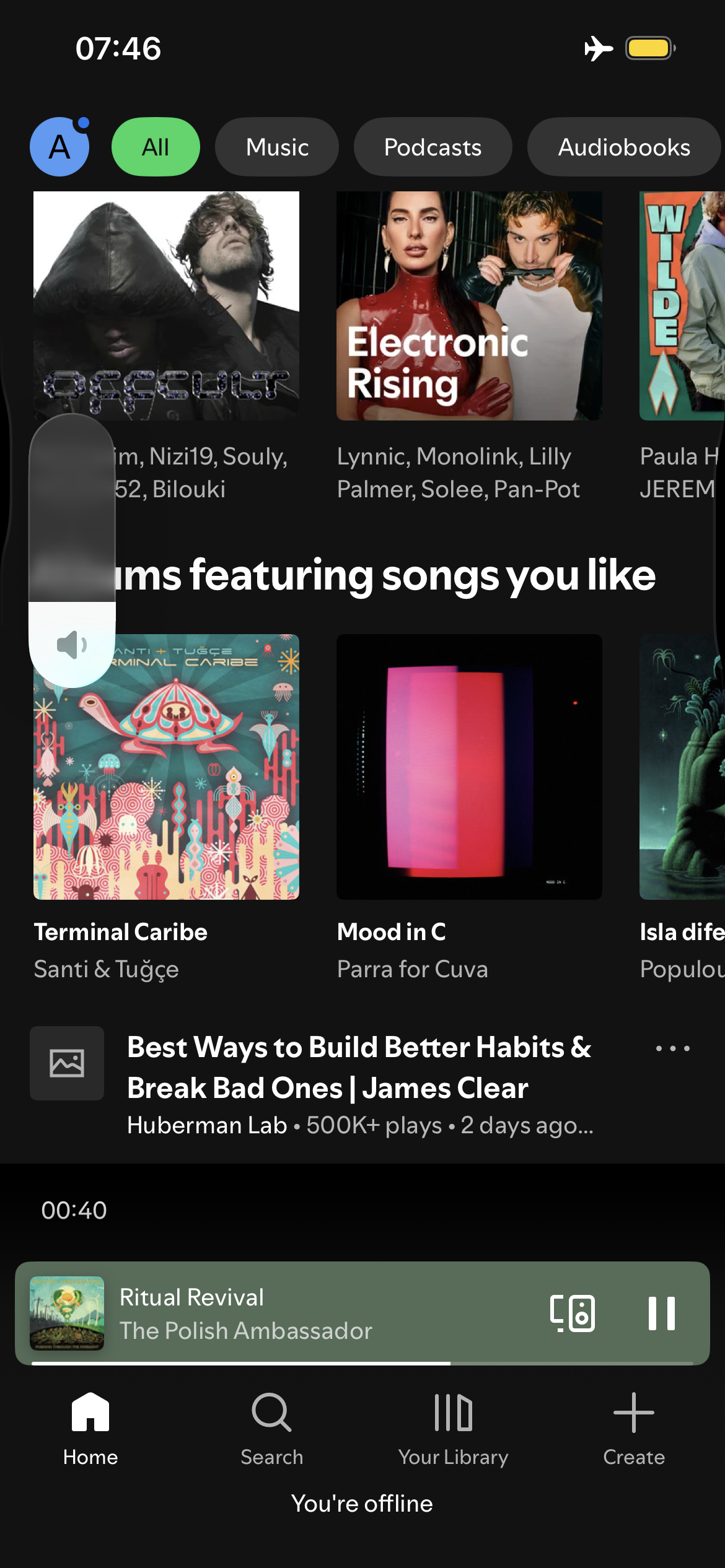Screen dimensions: 725x1568
Task: Tap the Home icon in bottom navigation
Action: tap(90, 1412)
